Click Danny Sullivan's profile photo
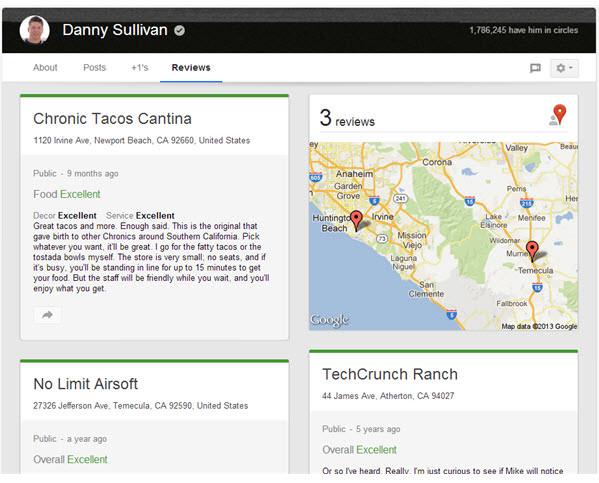599x483 pixels. (x=34, y=30)
